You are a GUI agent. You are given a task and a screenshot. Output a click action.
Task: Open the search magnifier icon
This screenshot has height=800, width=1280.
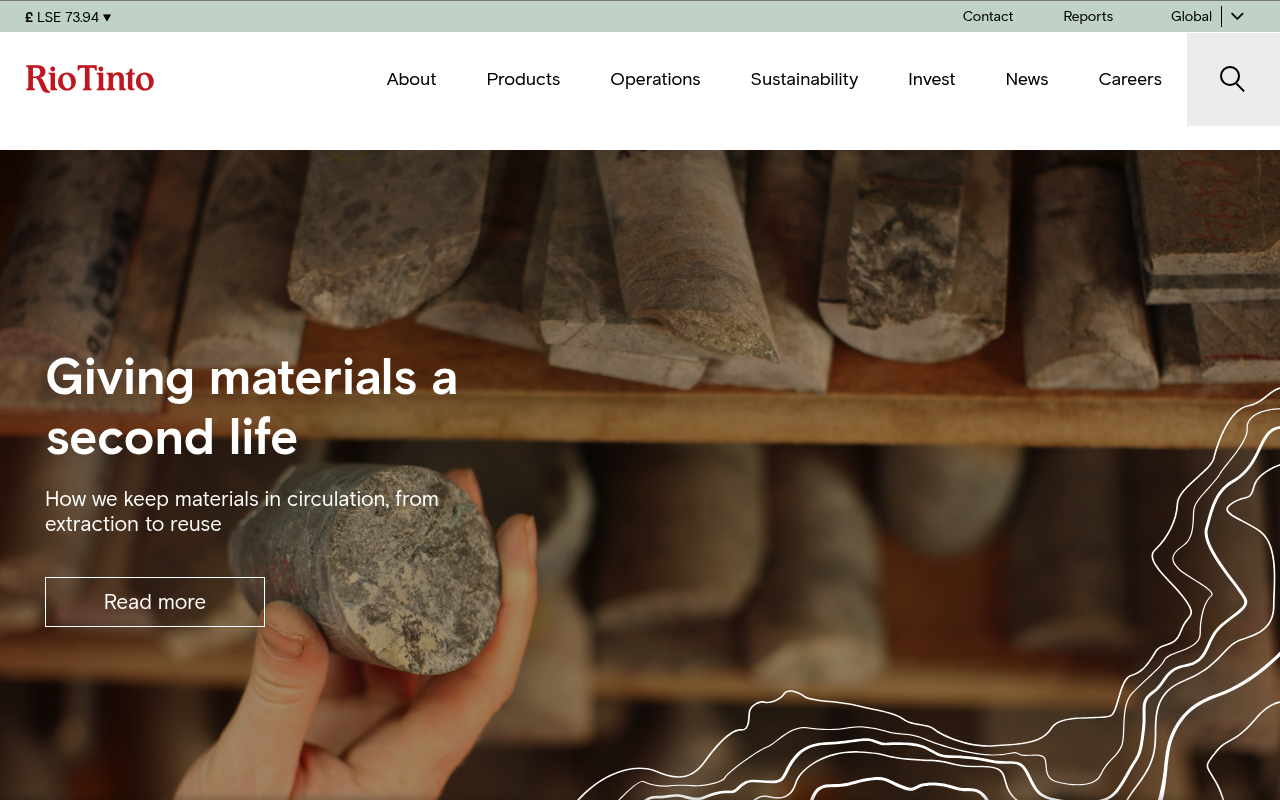click(x=1232, y=79)
